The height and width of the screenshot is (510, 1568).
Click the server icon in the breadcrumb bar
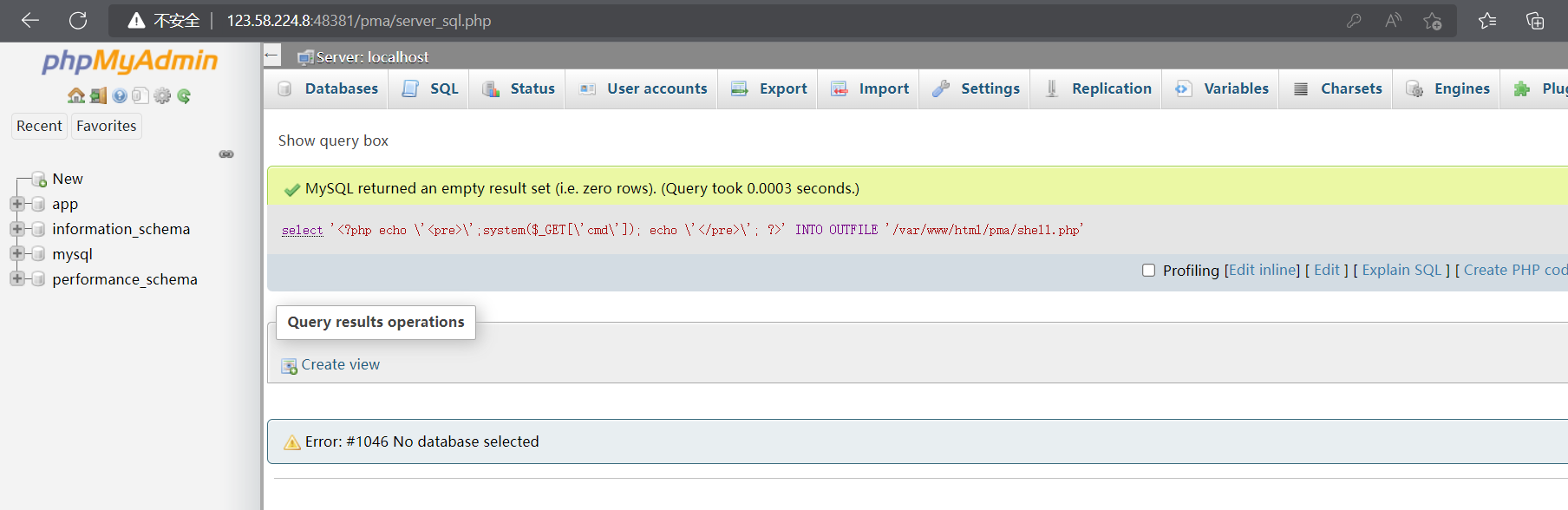click(x=304, y=57)
